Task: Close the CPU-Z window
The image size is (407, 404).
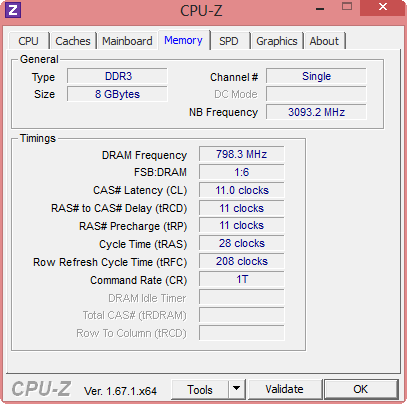Action: point(383,7)
